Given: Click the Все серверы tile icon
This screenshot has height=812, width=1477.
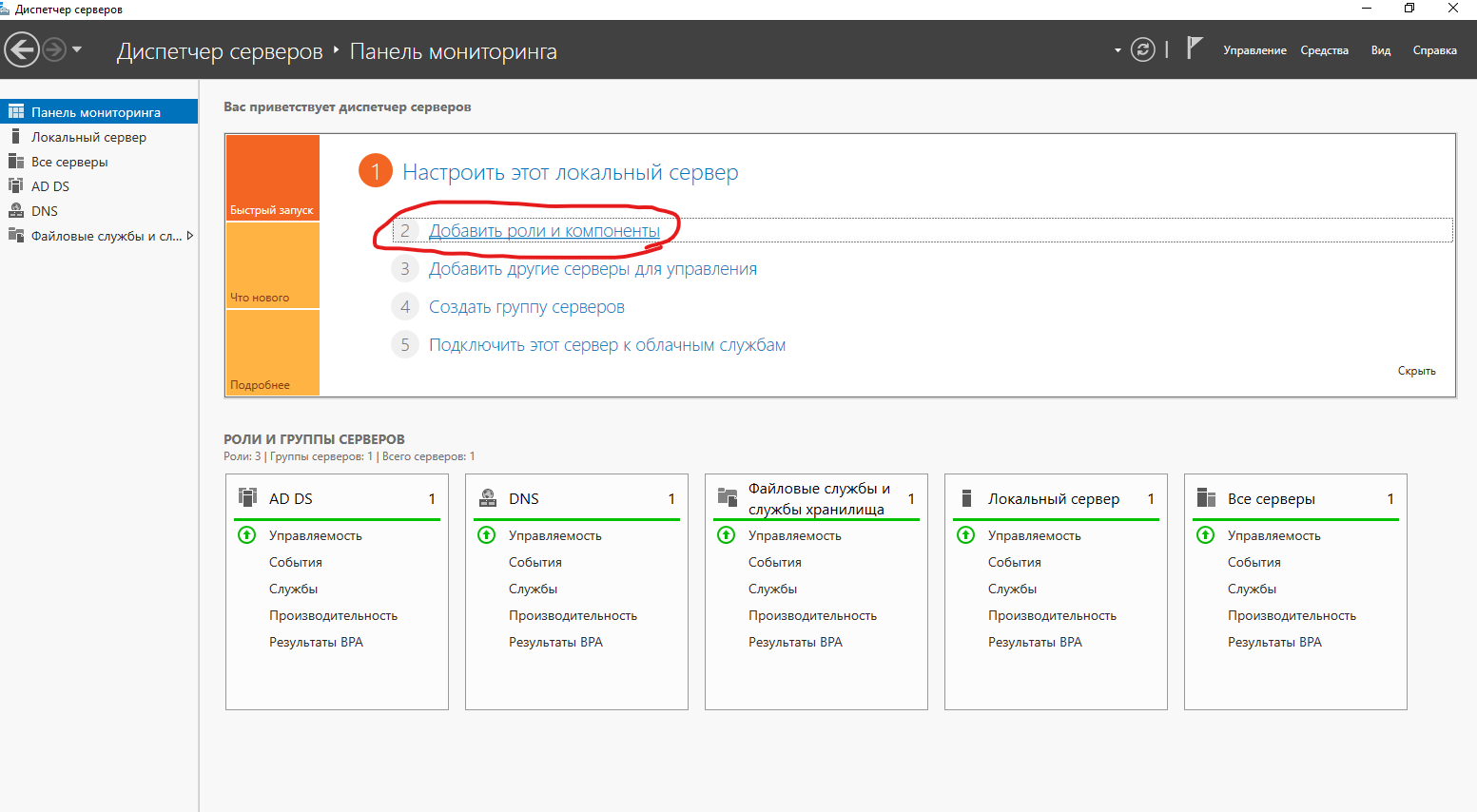Looking at the screenshot, I should pyautogui.click(x=1206, y=497).
